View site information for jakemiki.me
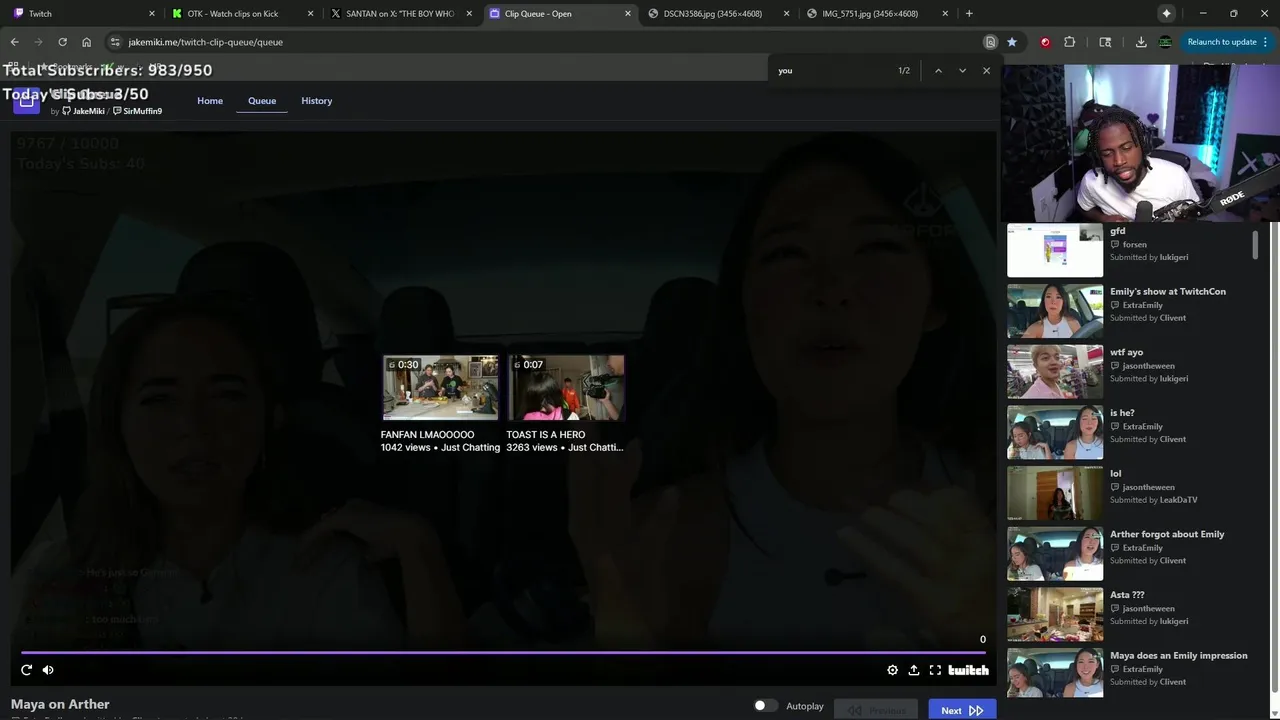The image size is (1280, 720). 115,42
